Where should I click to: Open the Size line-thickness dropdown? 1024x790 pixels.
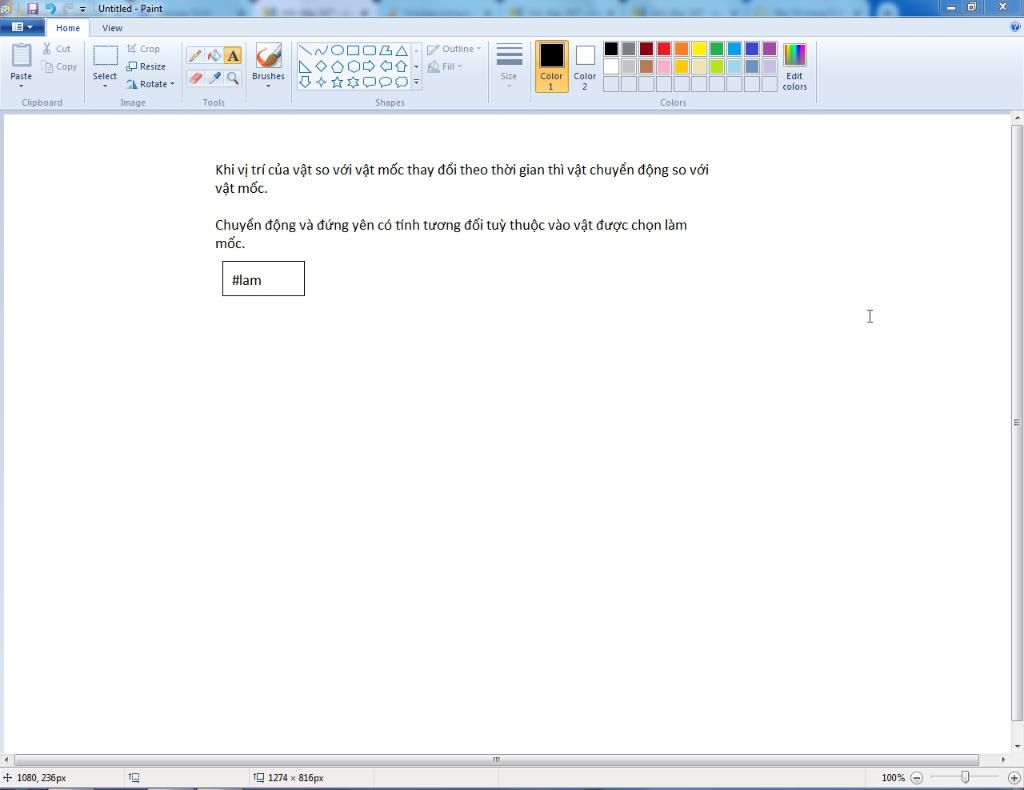pos(509,65)
